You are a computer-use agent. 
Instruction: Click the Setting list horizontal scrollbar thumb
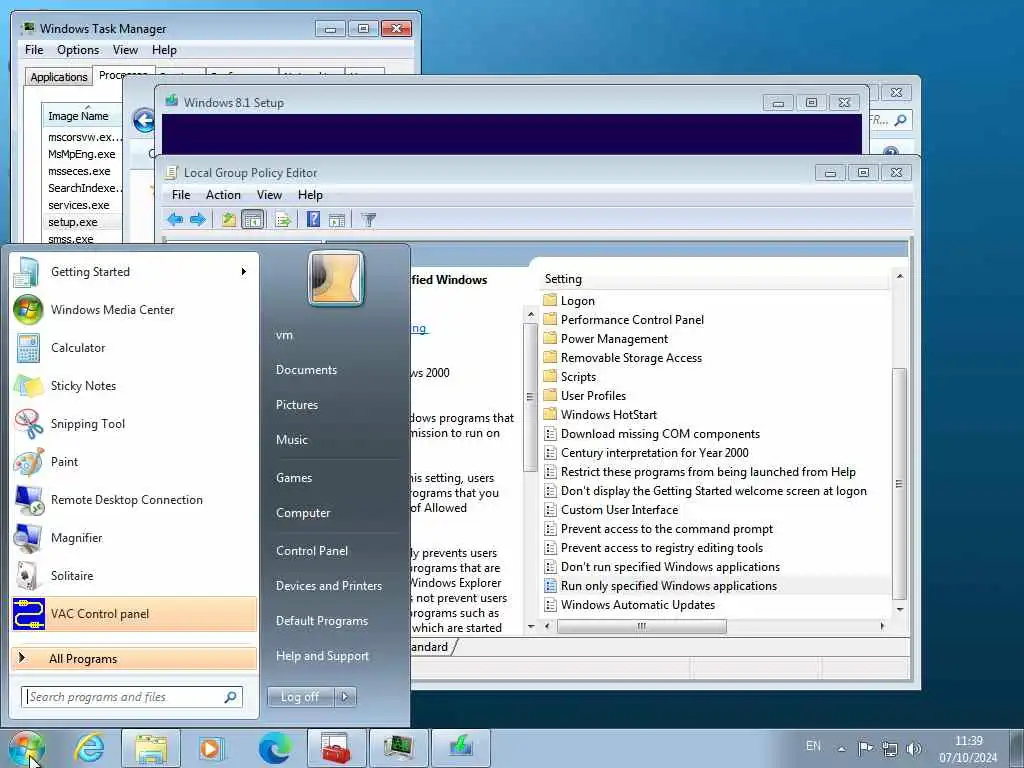click(x=641, y=626)
